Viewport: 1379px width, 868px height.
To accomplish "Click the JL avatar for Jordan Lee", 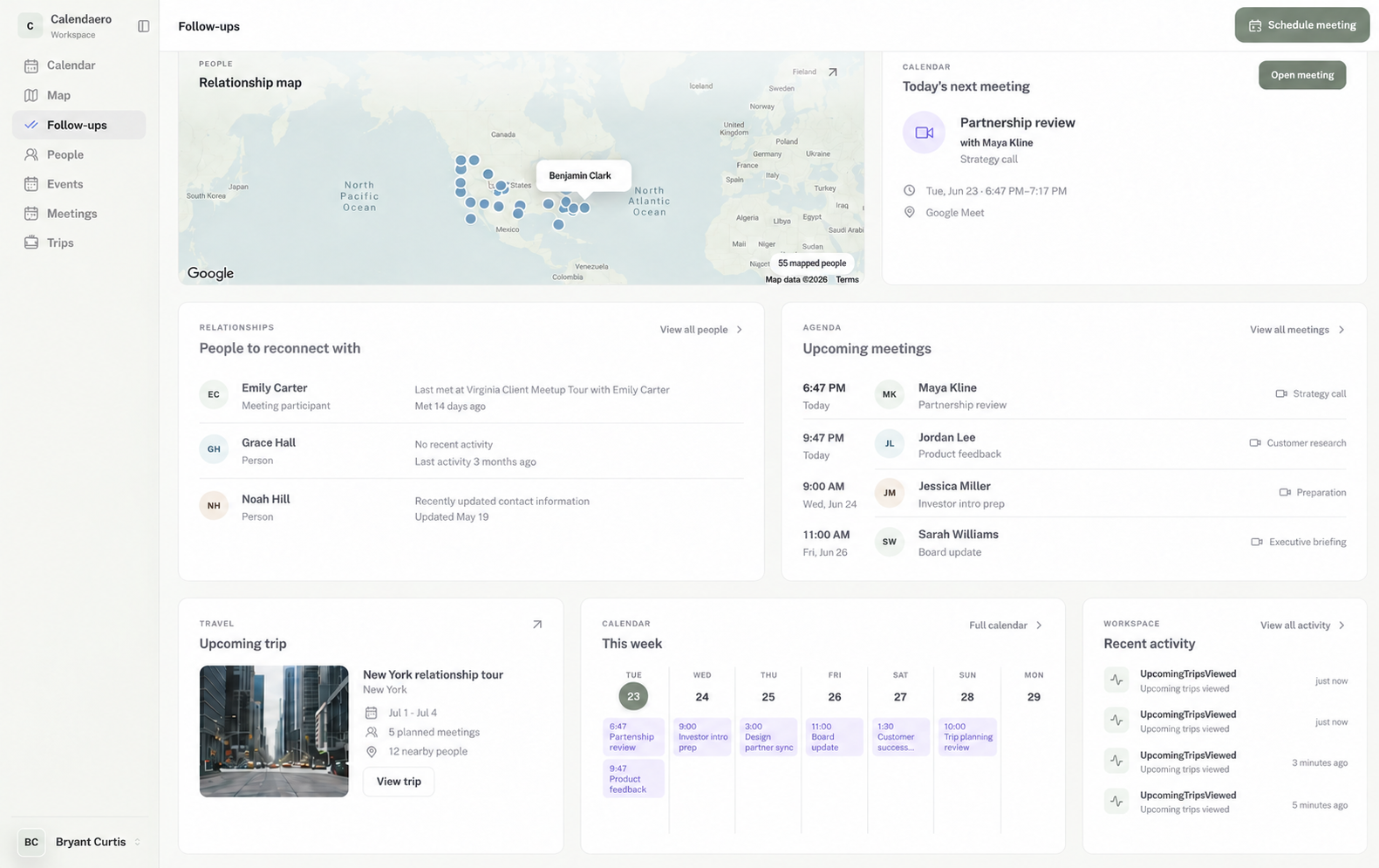I will (x=889, y=443).
